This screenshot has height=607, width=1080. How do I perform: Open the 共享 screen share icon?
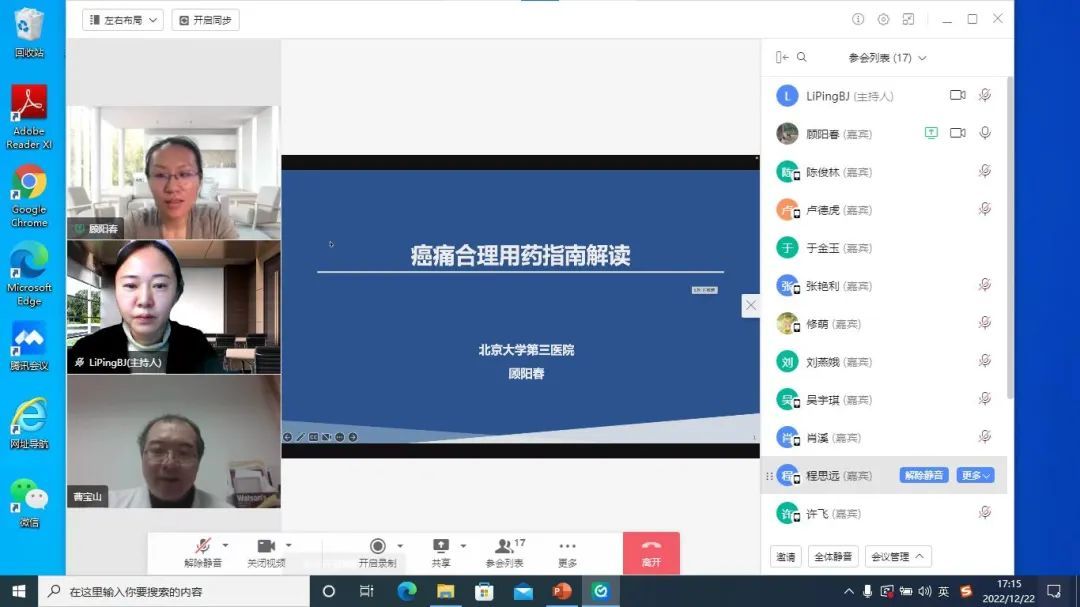440,546
